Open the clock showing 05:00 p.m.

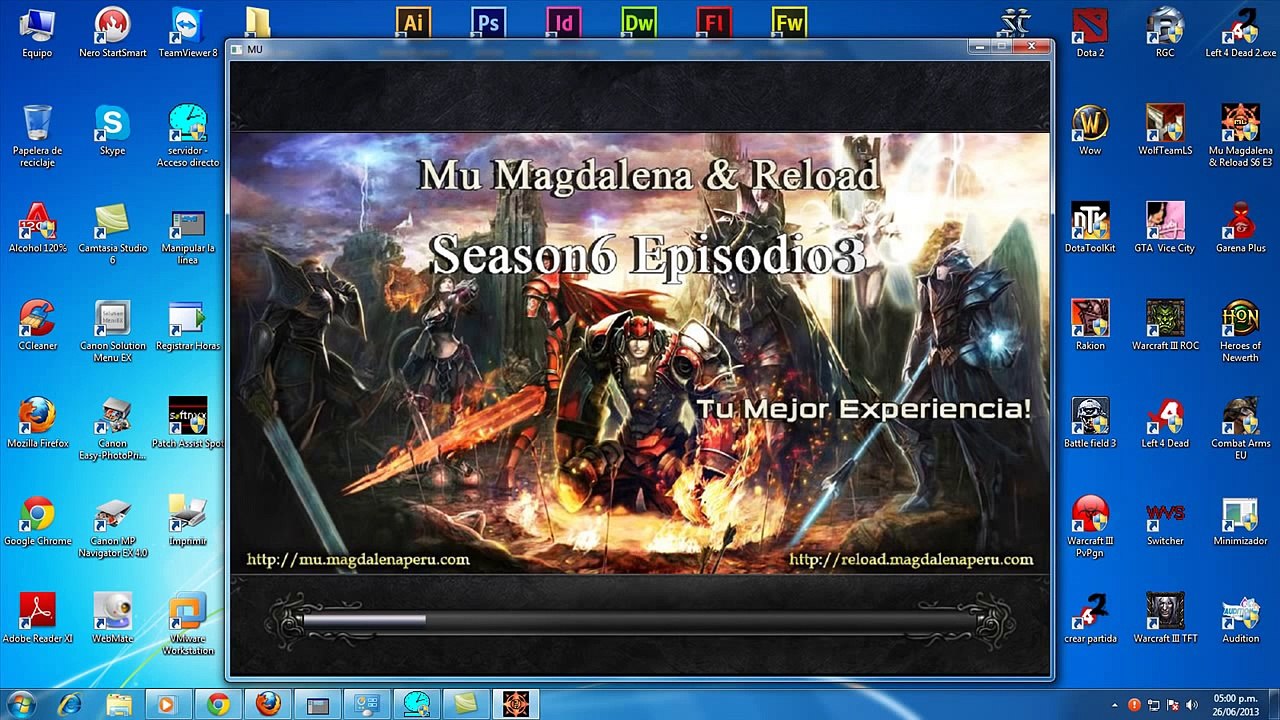[x=1236, y=705]
